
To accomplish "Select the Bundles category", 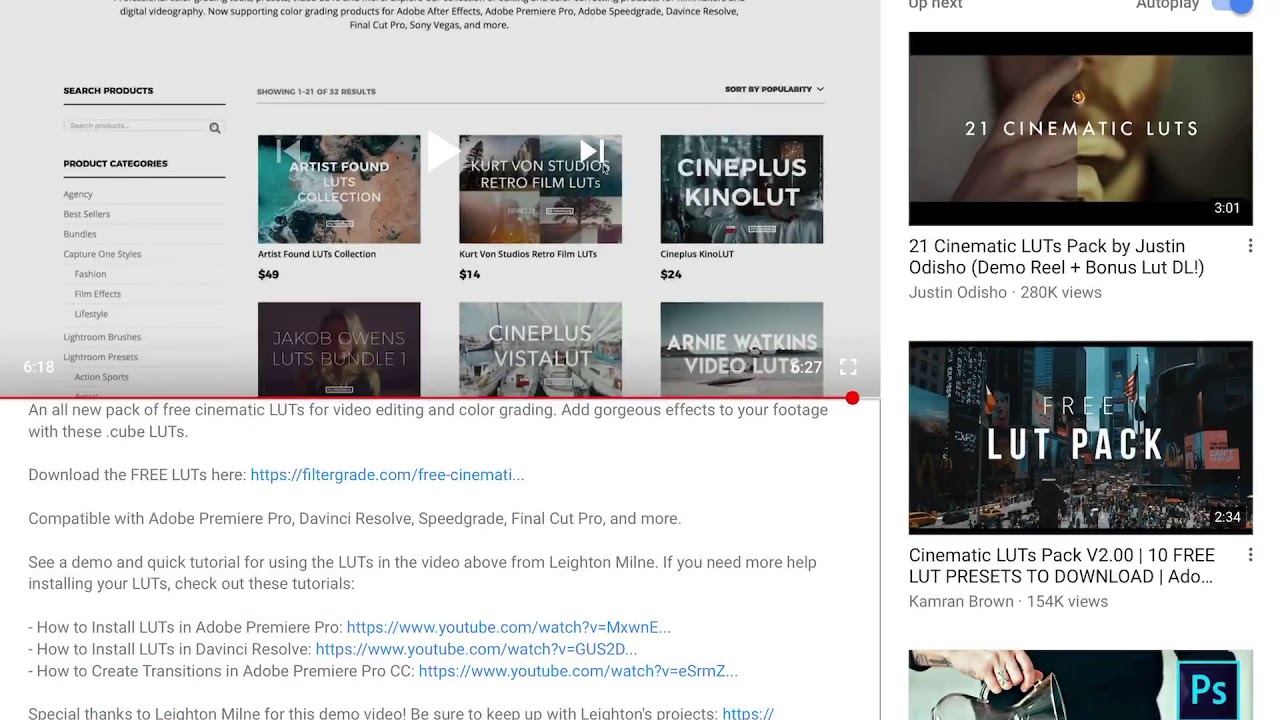I will [x=80, y=234].
